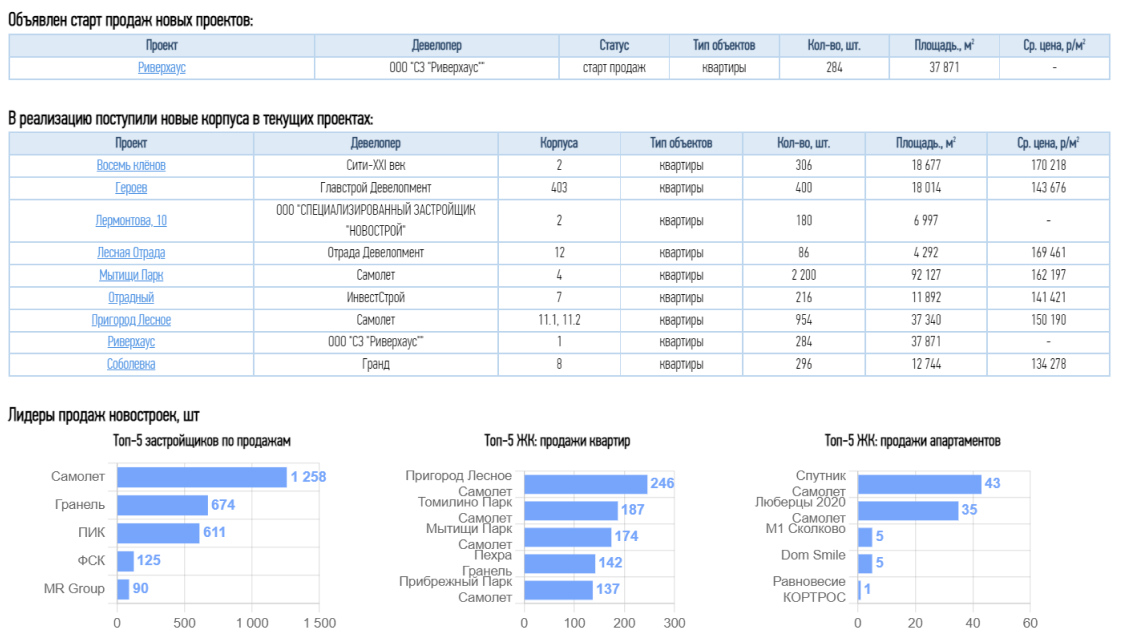Follow the Лесная Отрада link
Screen dimensions: 1123x638
click(x=131, y=253)
